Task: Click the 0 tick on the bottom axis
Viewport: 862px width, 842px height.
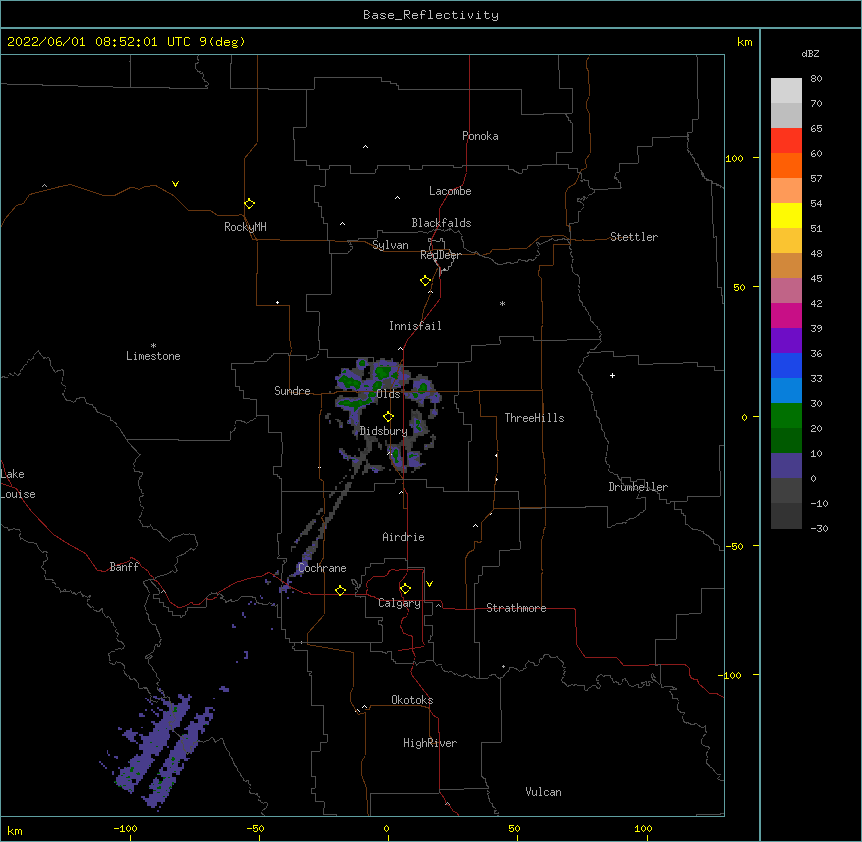Action: click(x=386, y=828)
